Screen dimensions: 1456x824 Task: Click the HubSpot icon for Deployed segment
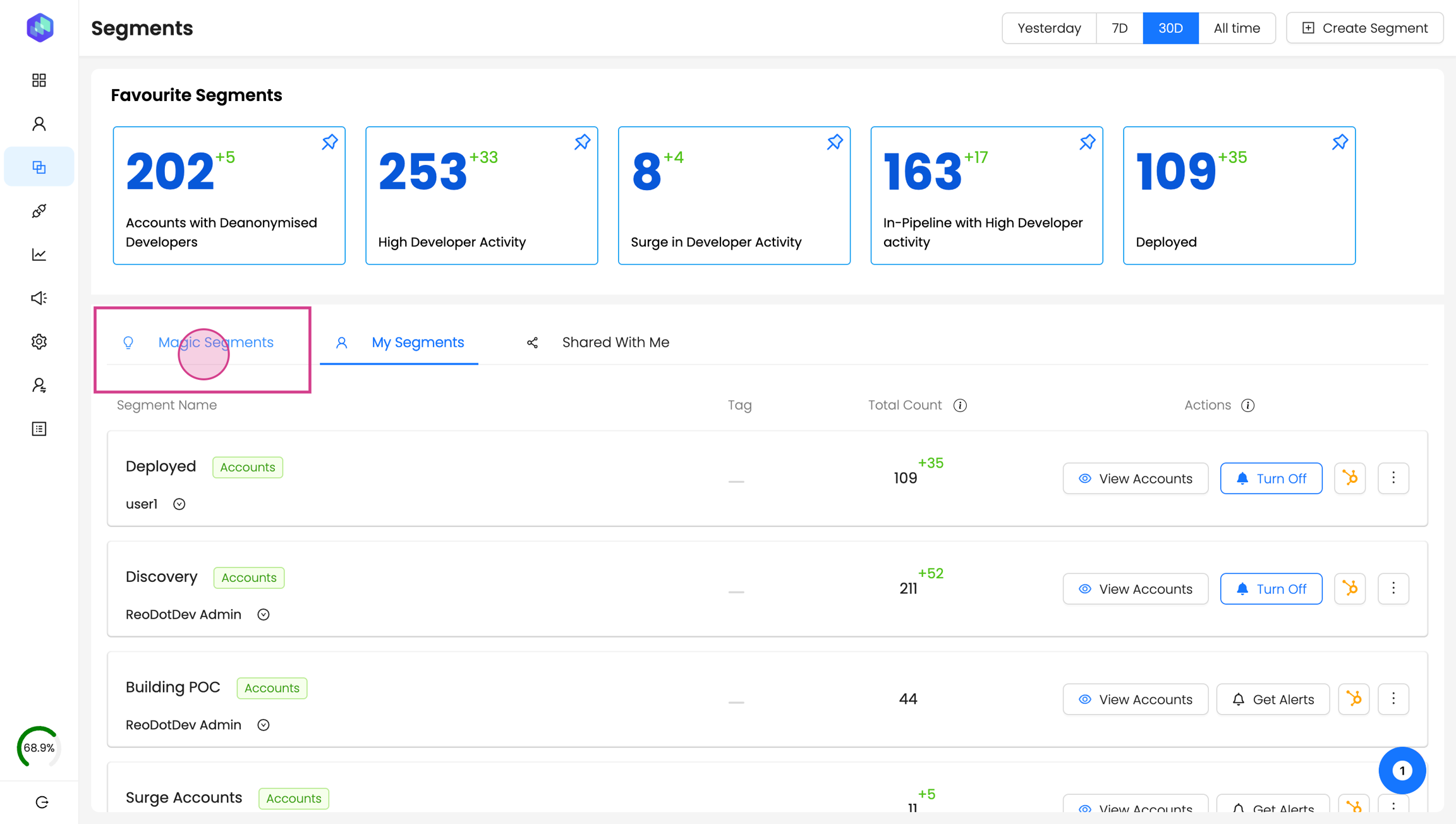1350,478
